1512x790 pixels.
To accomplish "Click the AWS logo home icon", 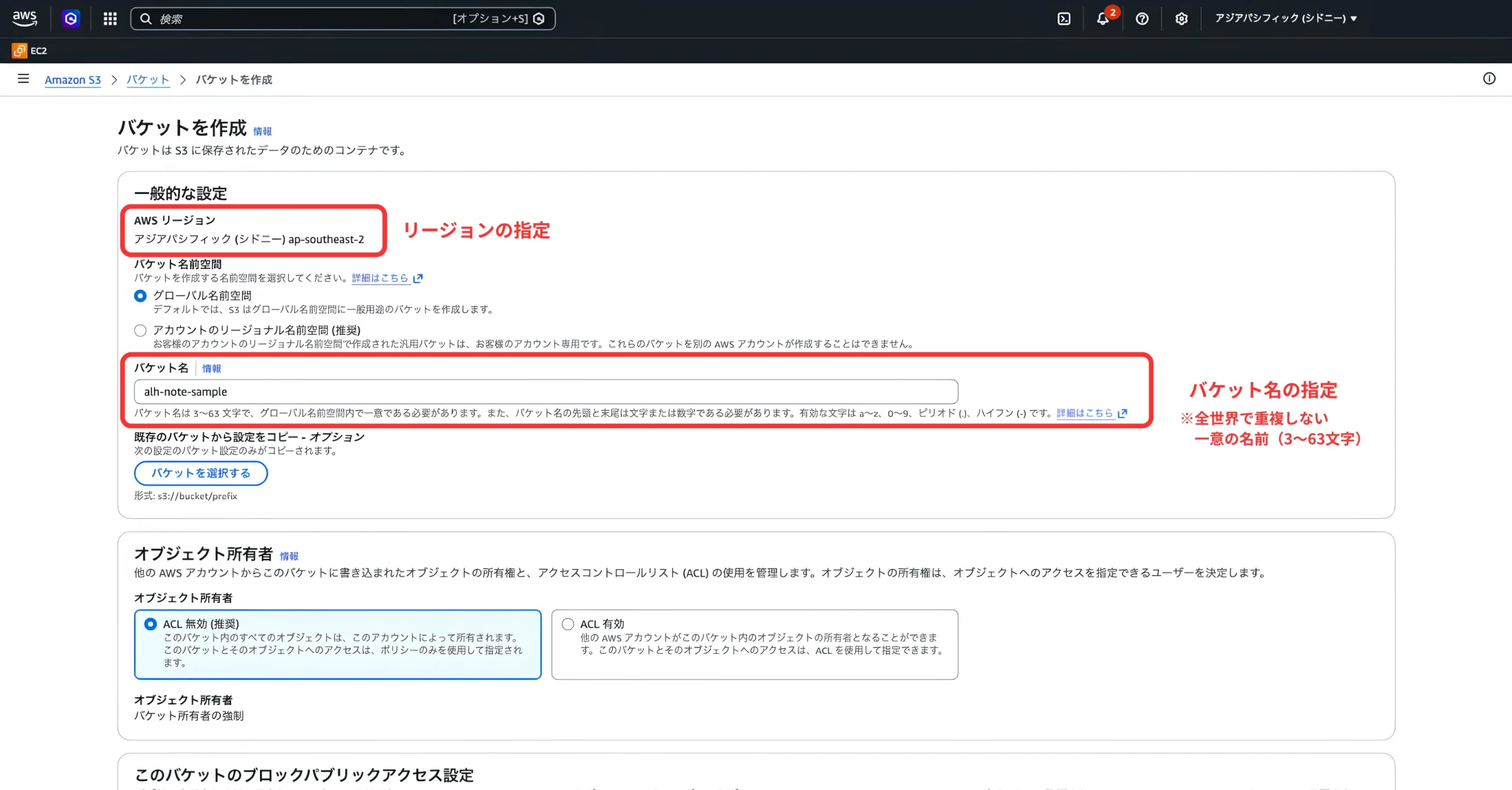I will click(x=25, y=18).
